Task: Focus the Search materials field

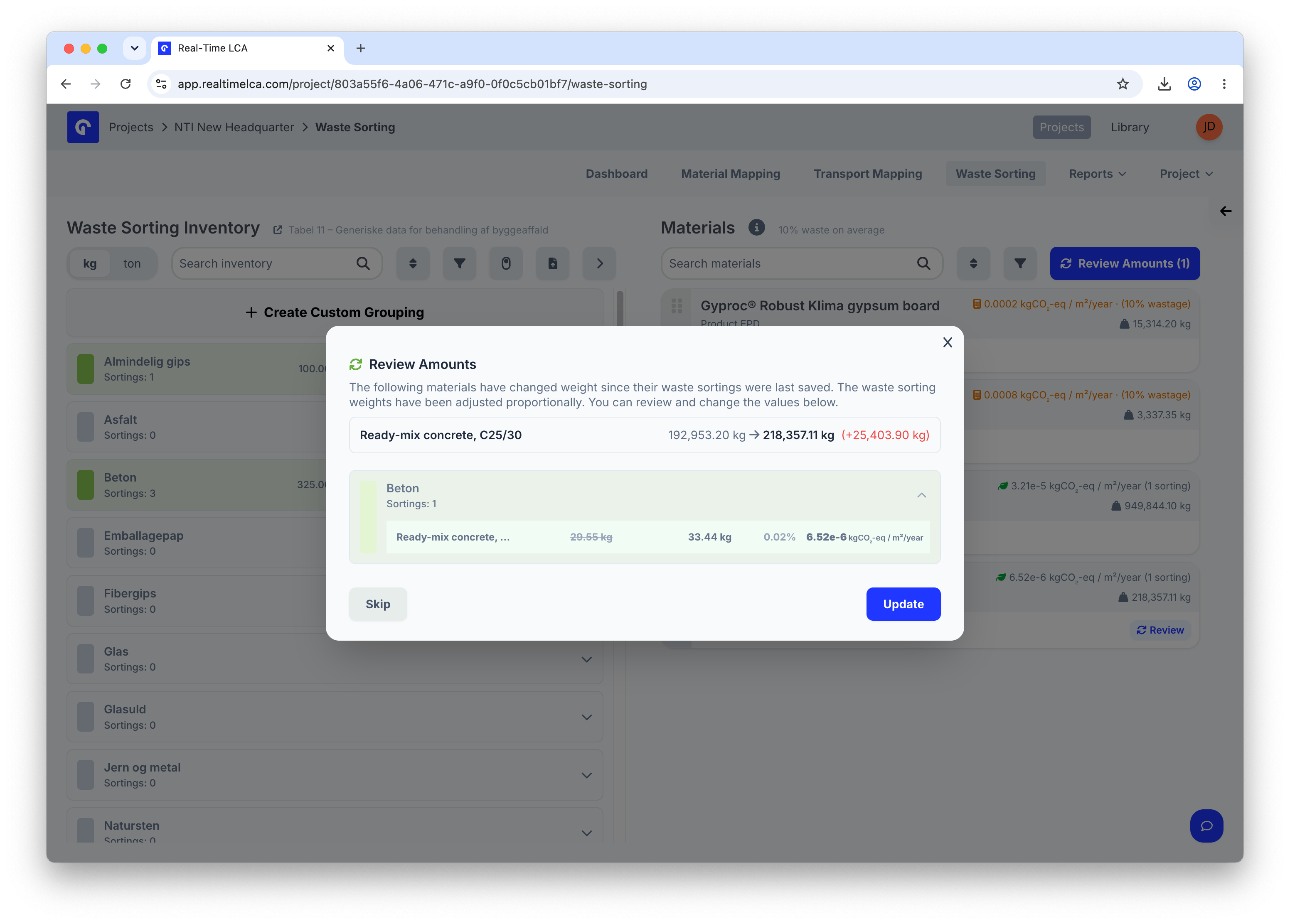Action: (x=801, y=263)
